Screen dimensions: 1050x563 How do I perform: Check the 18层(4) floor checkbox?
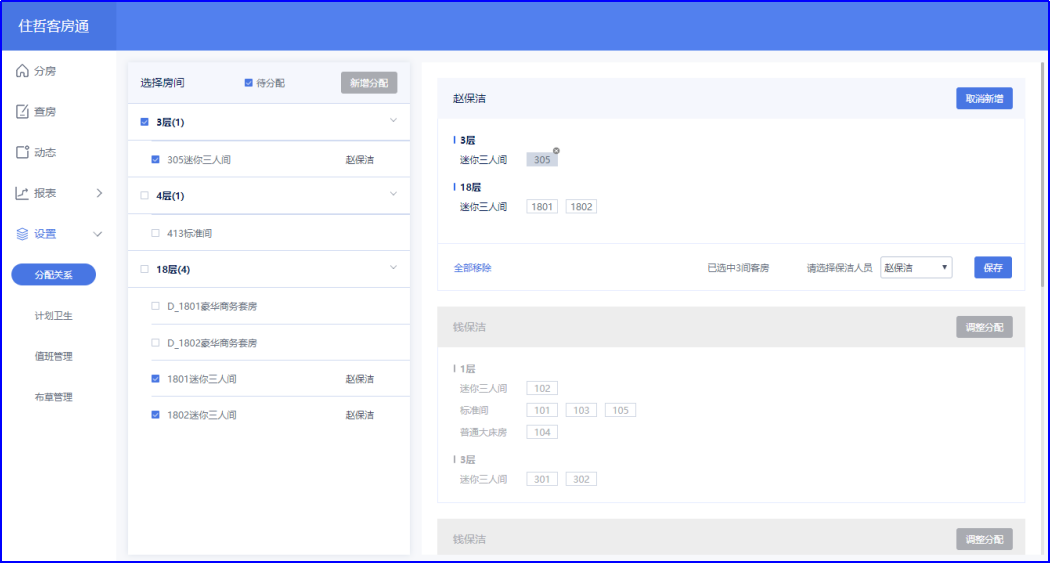coord(145,269)
